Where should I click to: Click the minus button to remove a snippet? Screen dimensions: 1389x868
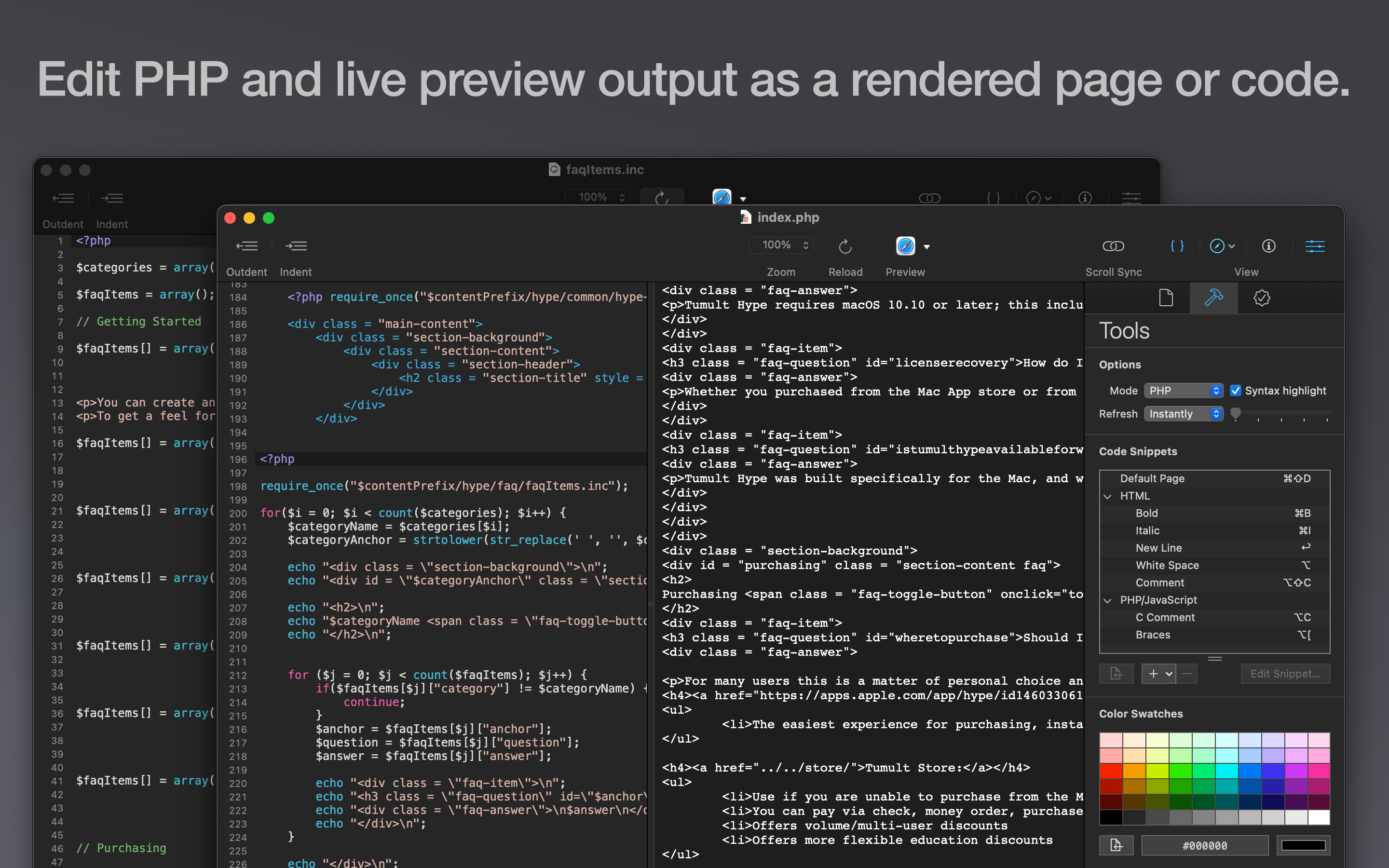[x=1186, y=673]
